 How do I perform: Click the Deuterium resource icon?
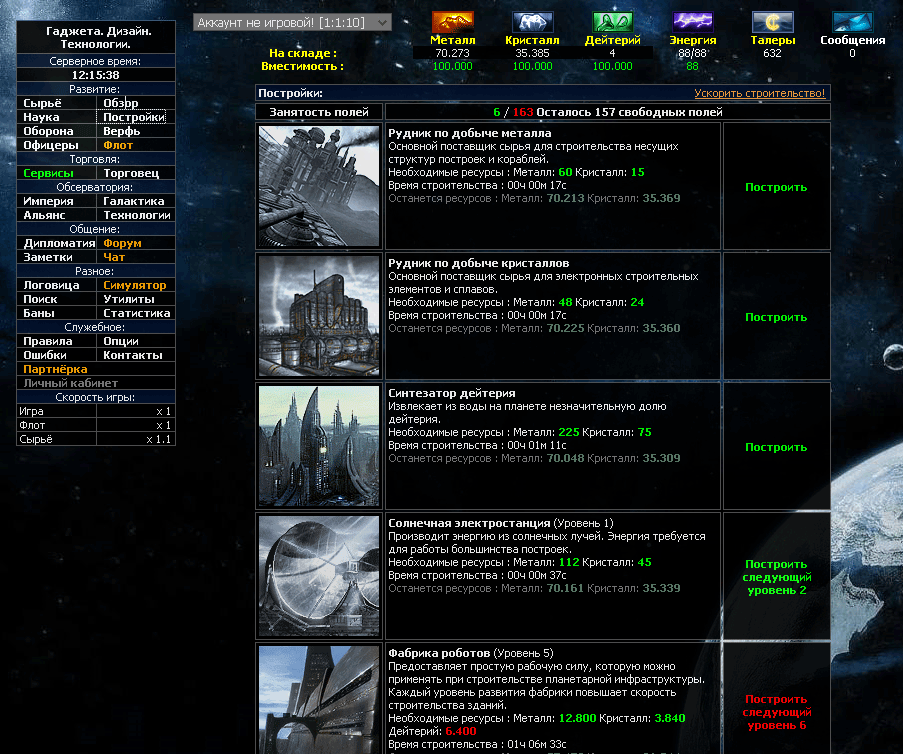click(612, 22)
